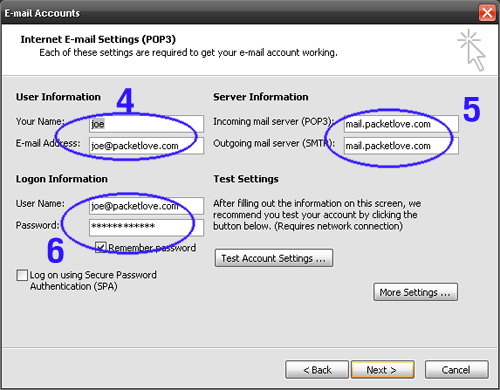Viewport: 500px width, 390px height.
Task: Proceed with the Next button
Action: tap(383, 369)
